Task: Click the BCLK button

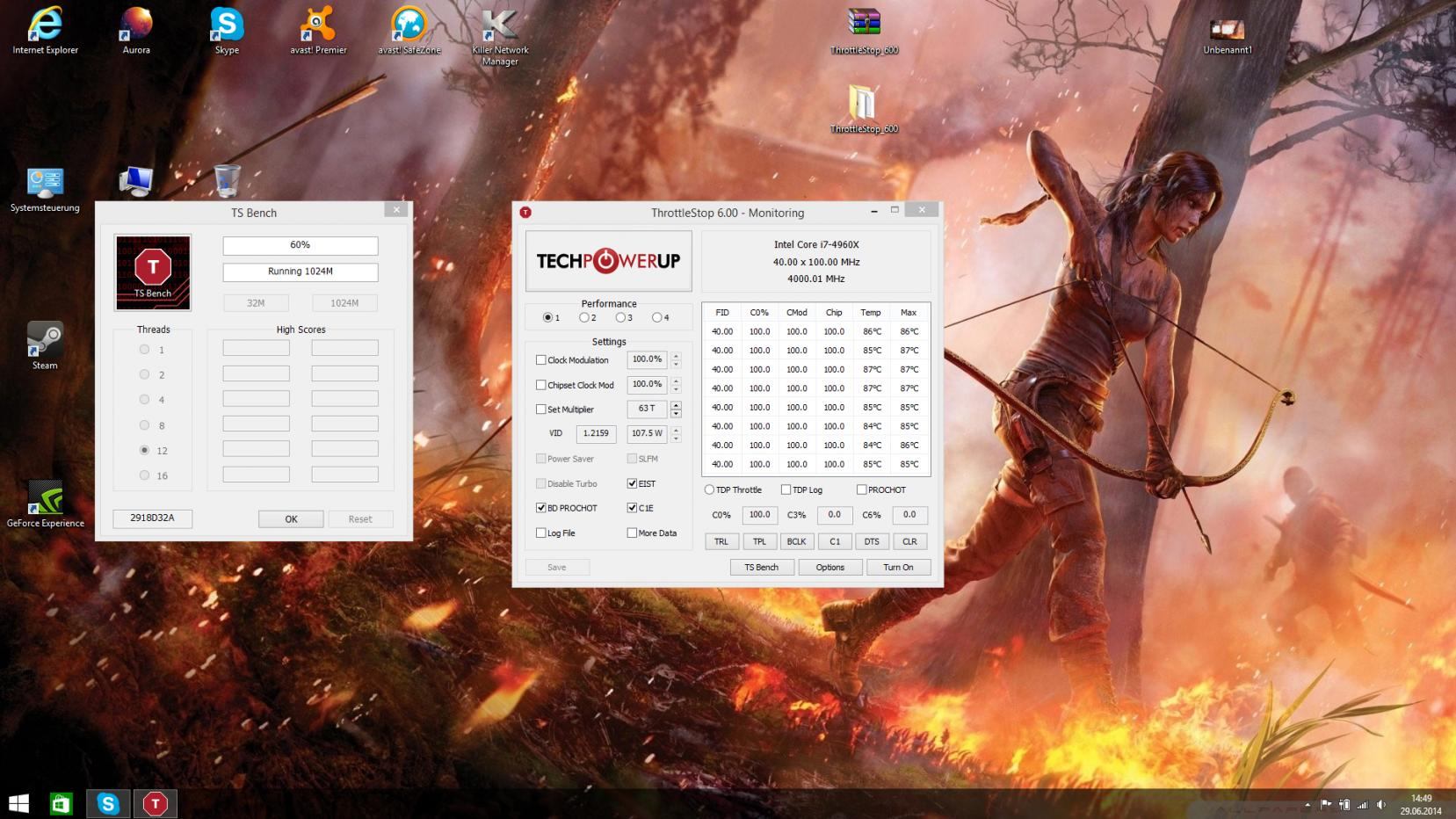Action: (x=797, y=541)
